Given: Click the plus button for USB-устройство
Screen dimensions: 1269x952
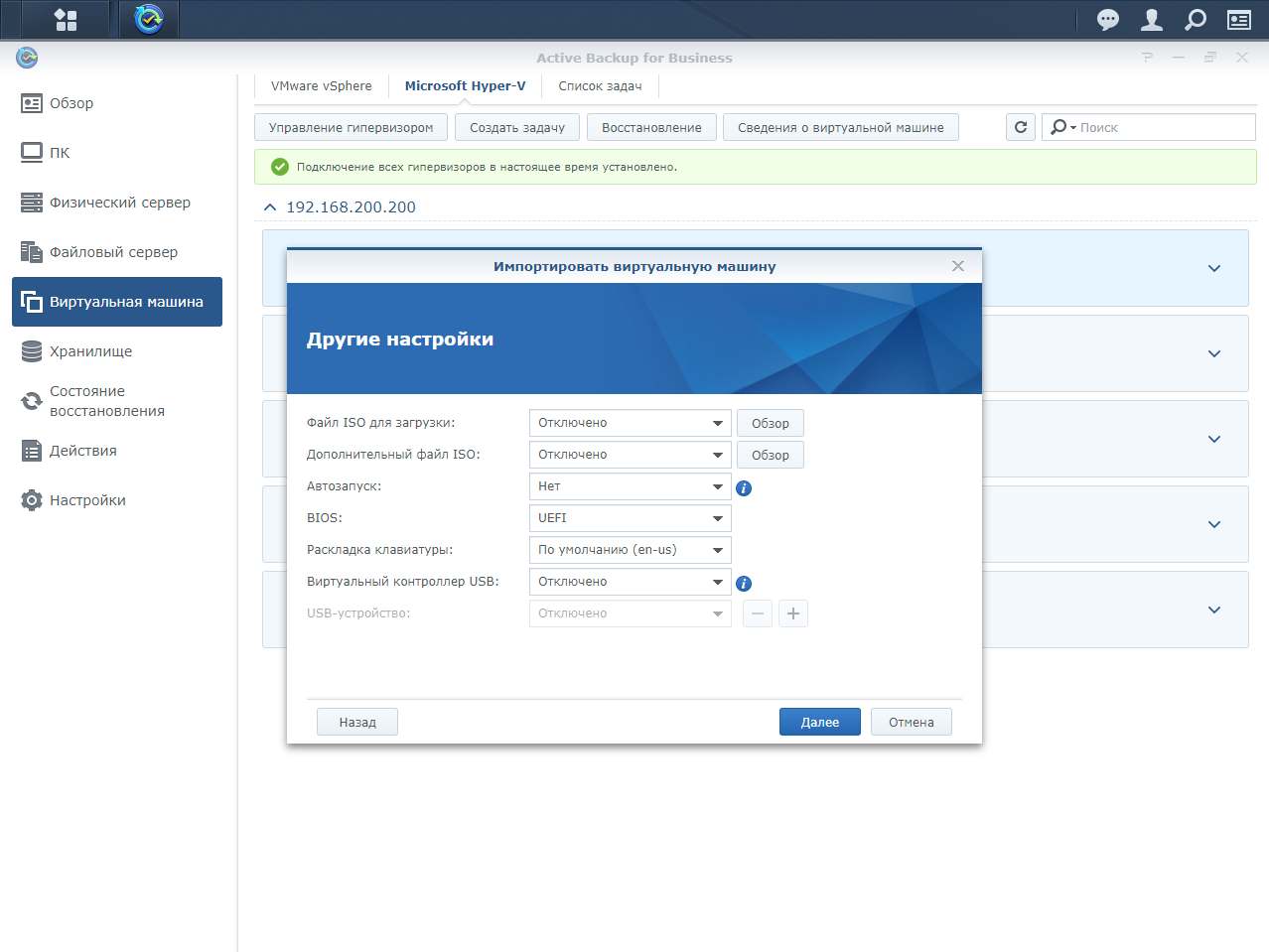Looking at the screenshot, I should click(x=793, y=613).
